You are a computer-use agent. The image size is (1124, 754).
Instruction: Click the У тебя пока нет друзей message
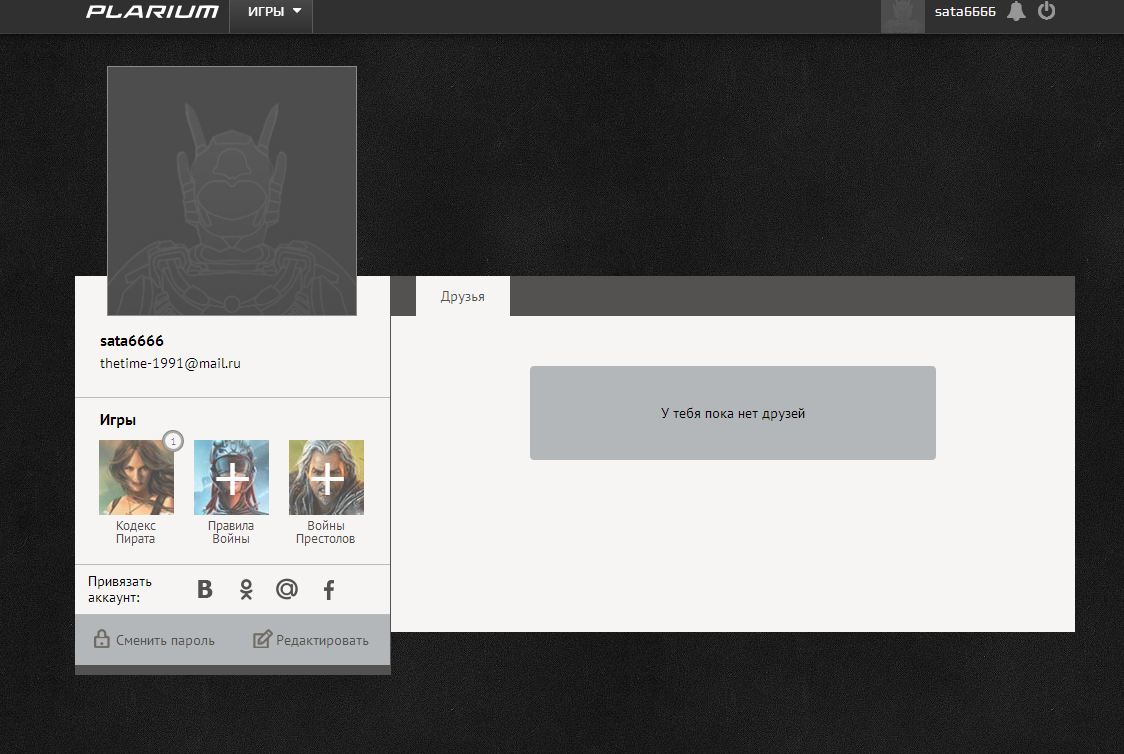click(733, 413)
